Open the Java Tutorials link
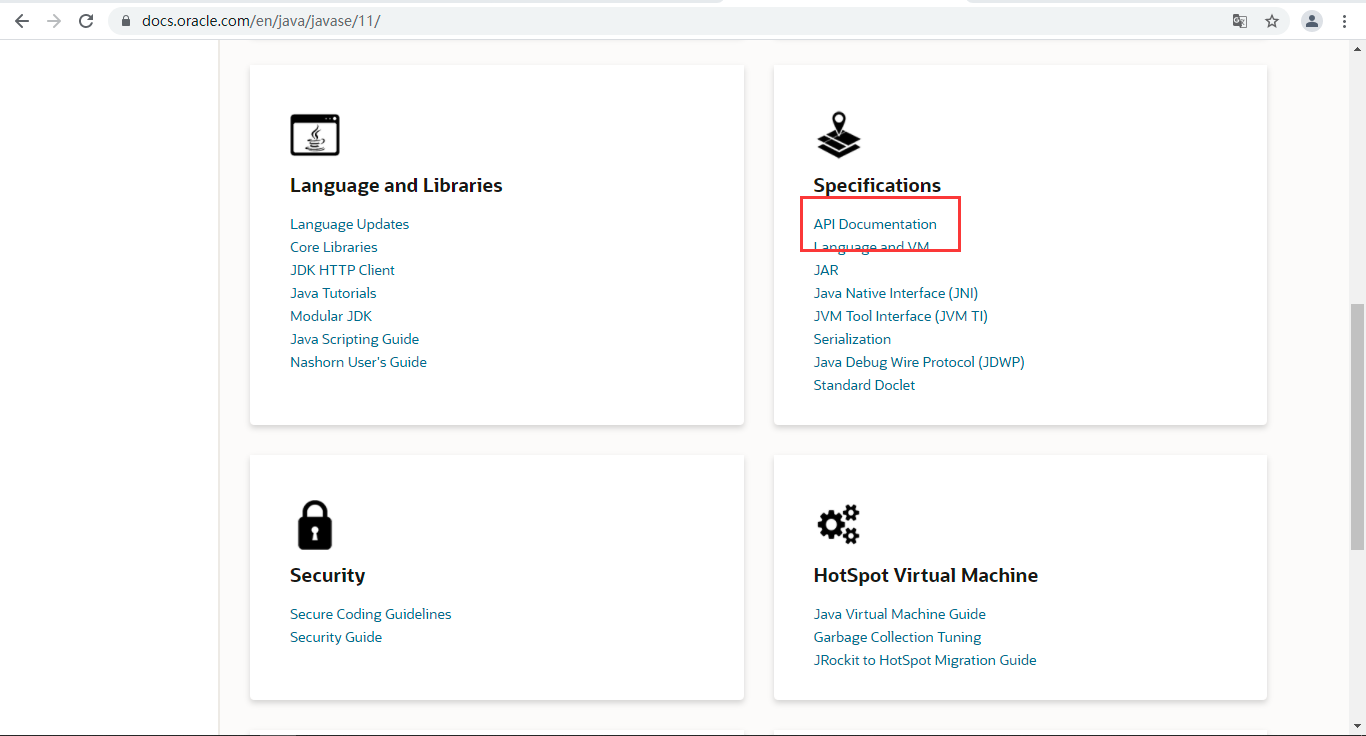Viewport: 1366px width, 736px height. tap(333, 293)
